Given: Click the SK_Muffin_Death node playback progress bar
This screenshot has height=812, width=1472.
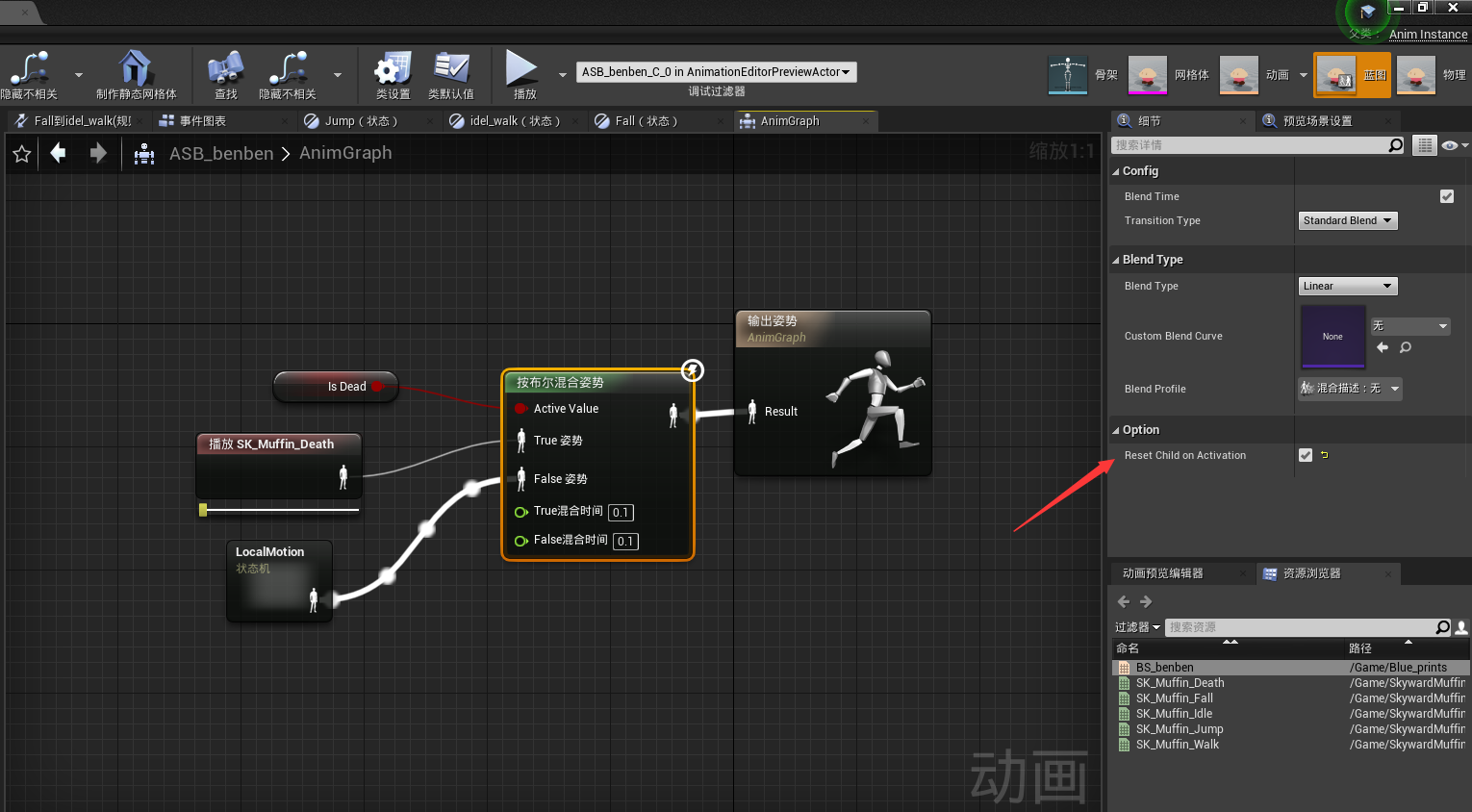Looking at the screenshot, I should [279, 509].
